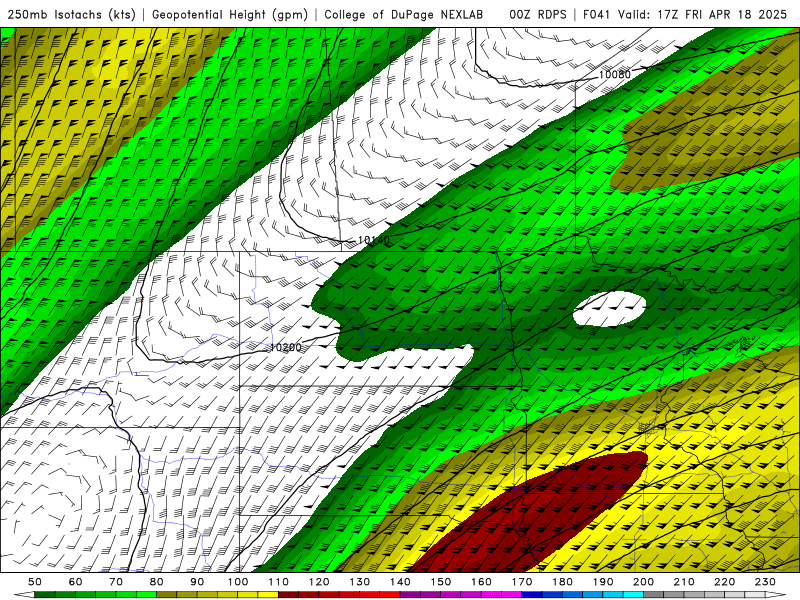Click the 10080 height contour label
800x600 pixels.
click(x=614, y=74)
